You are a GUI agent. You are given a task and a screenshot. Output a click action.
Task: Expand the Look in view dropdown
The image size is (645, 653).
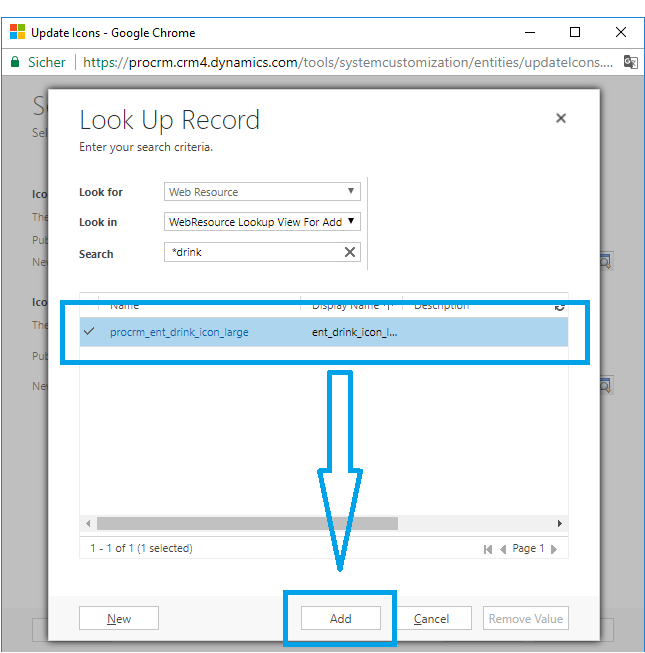pos(262,222)
